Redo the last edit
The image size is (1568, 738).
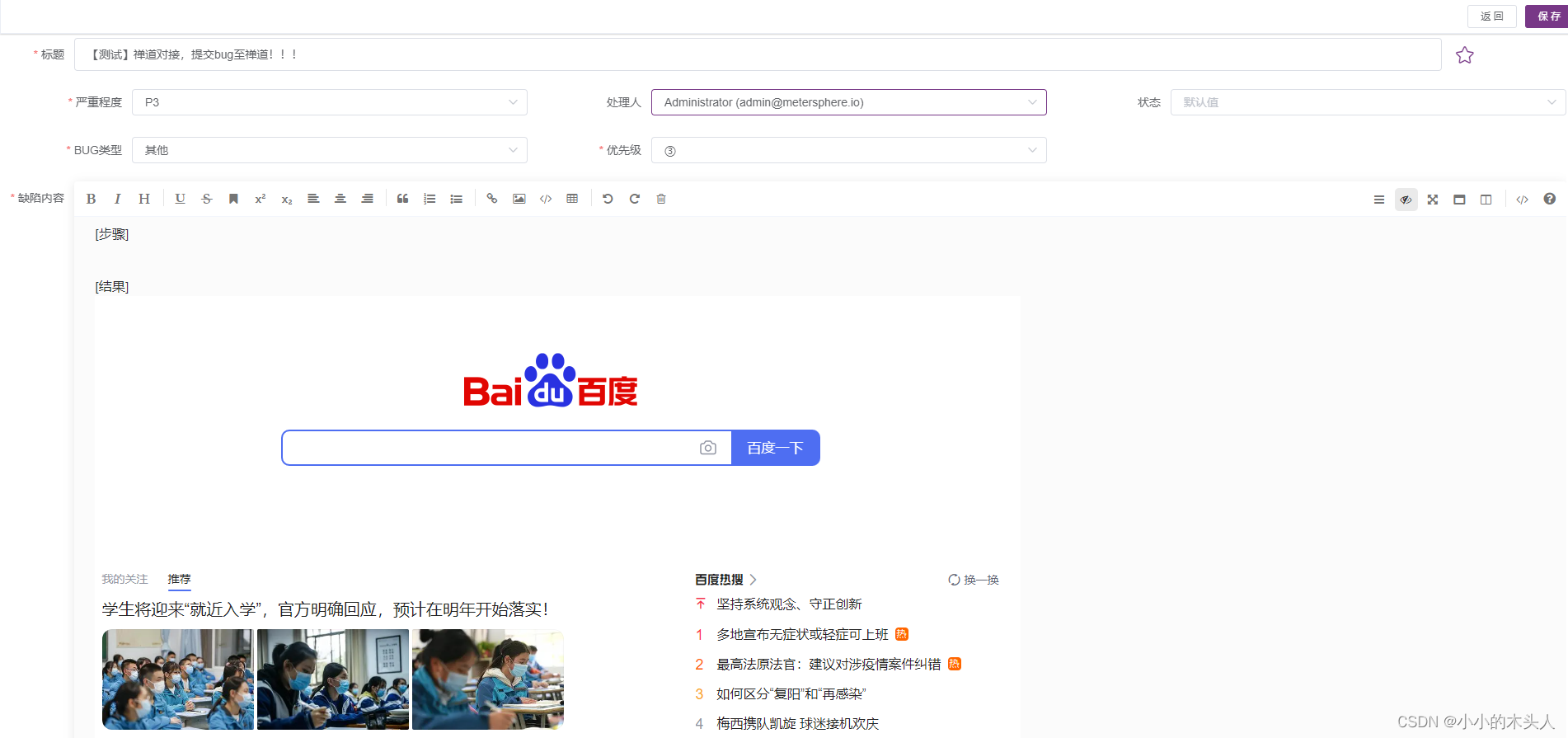pyautogui.click(x=635, y=199)
